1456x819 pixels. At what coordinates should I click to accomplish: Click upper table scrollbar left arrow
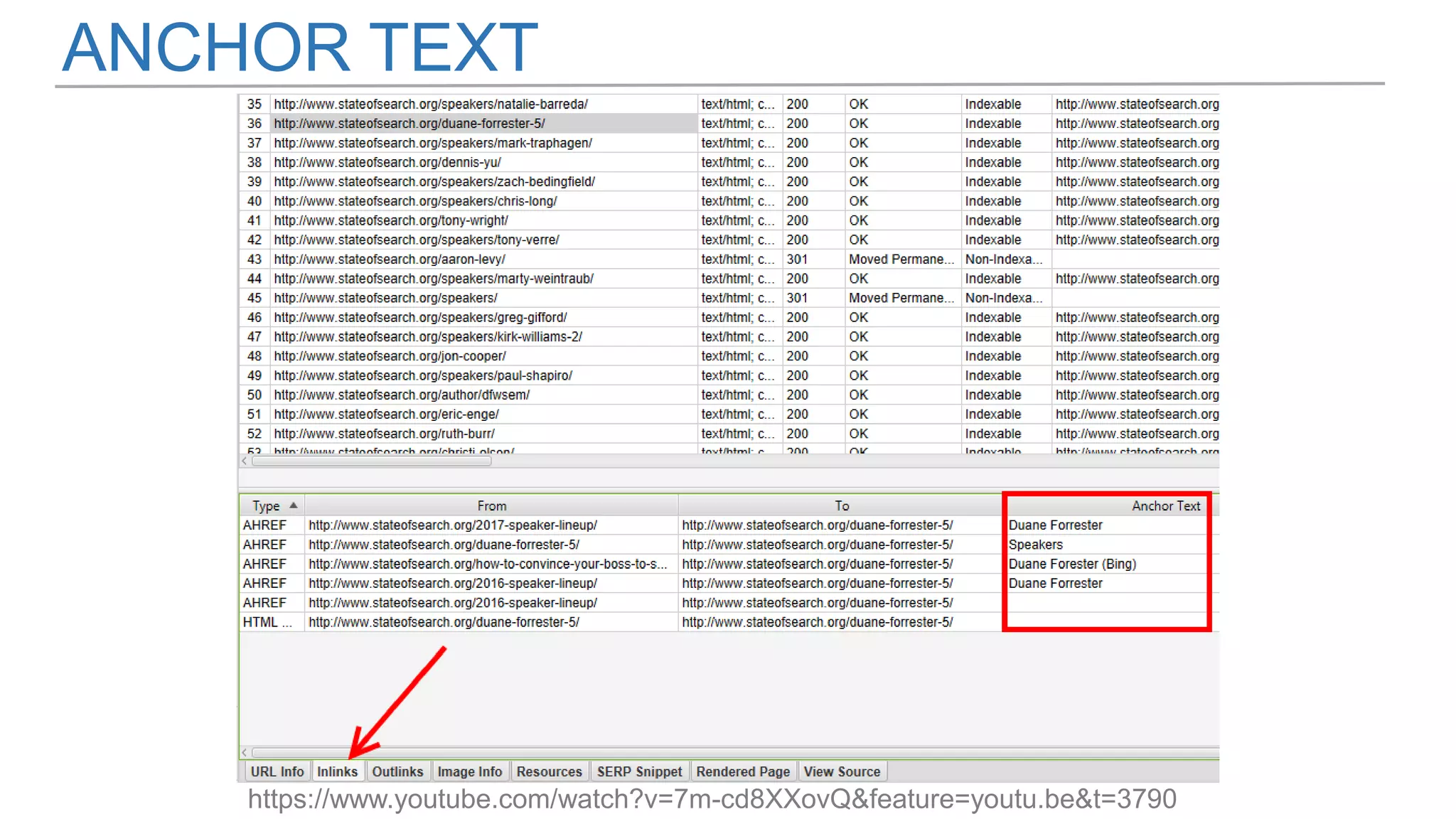click(245, 461)
